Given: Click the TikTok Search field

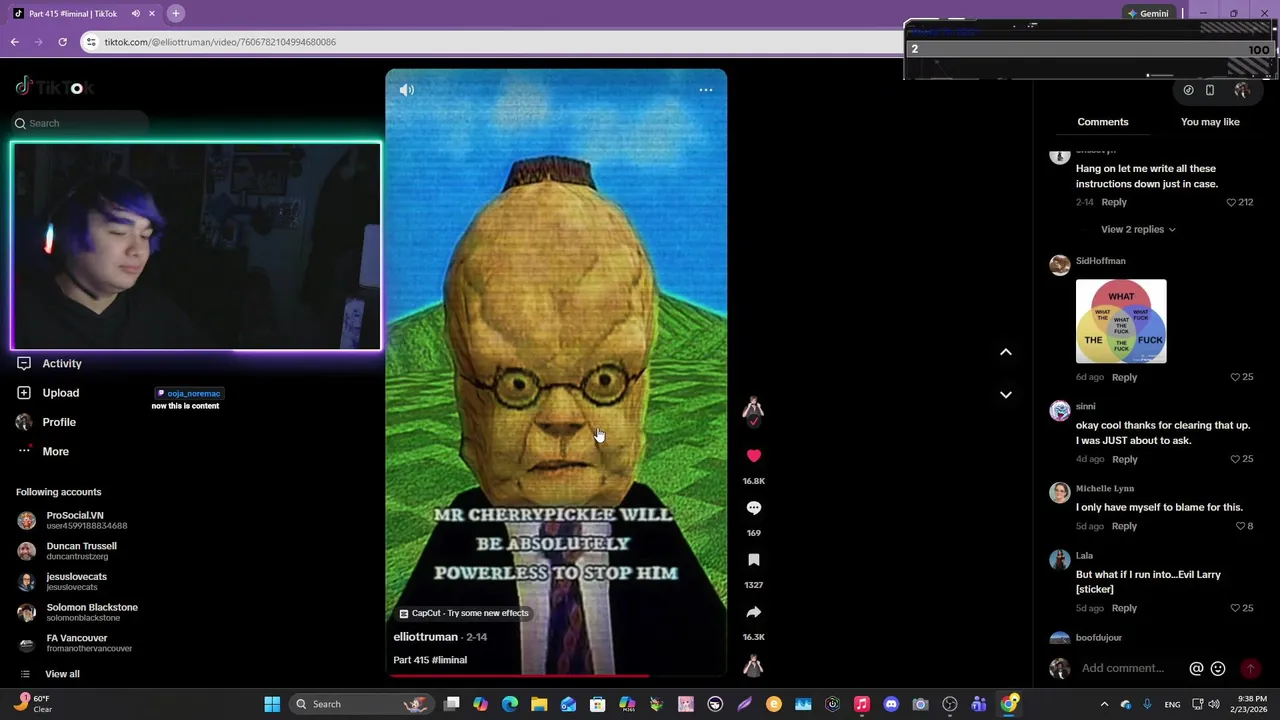Looking at the screenshot, I should (x=80, y=123).
